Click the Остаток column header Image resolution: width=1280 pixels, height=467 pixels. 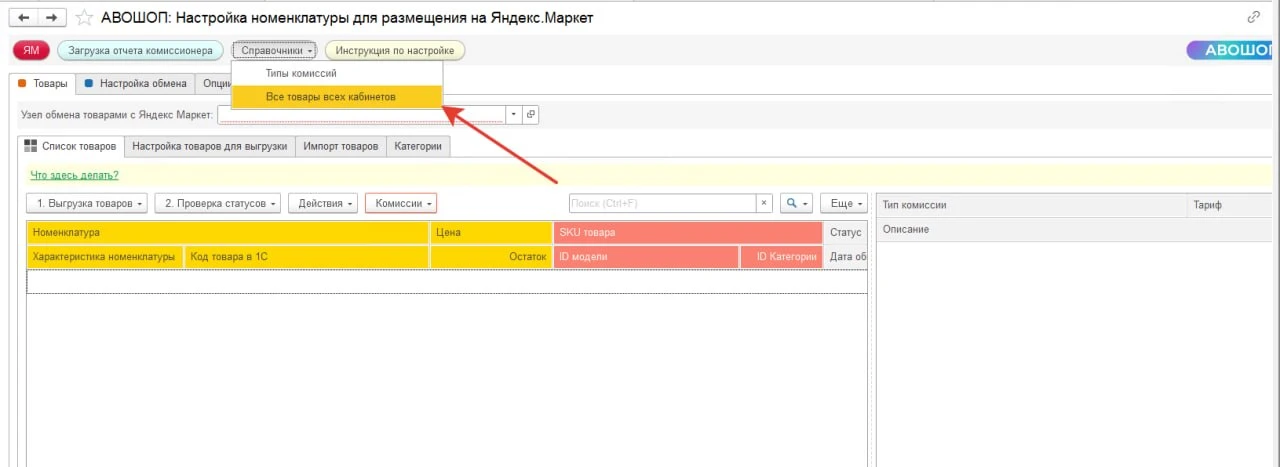tap(491, 257)
